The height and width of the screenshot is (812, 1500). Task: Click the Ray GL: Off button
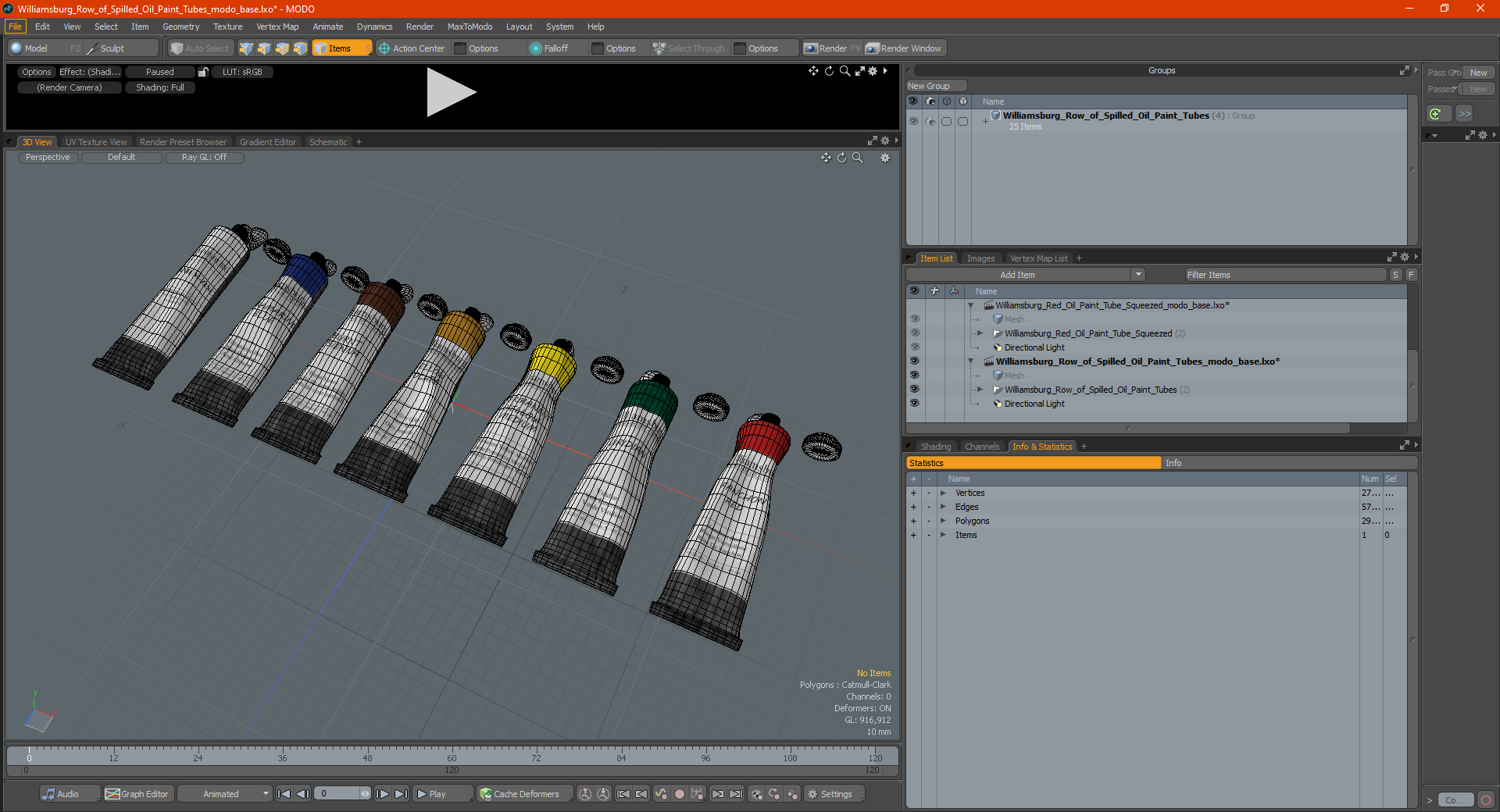pos(205,158)
